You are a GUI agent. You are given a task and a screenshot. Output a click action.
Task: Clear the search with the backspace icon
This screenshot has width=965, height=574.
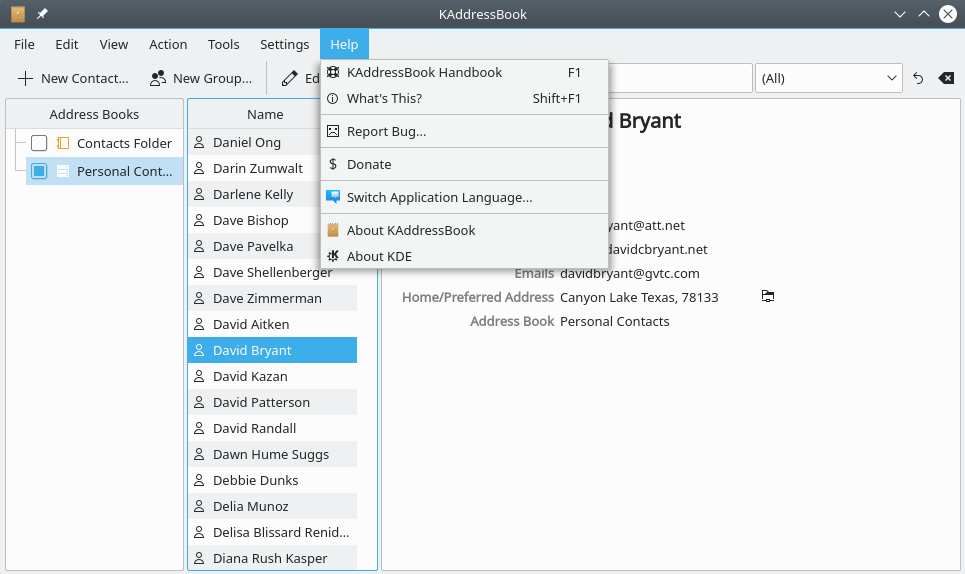pos(946,78)
